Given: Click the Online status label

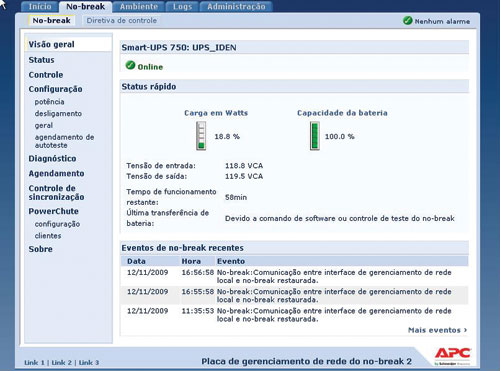Looking at the screenshot, I should pyautogui.click(x=150, y=67).
